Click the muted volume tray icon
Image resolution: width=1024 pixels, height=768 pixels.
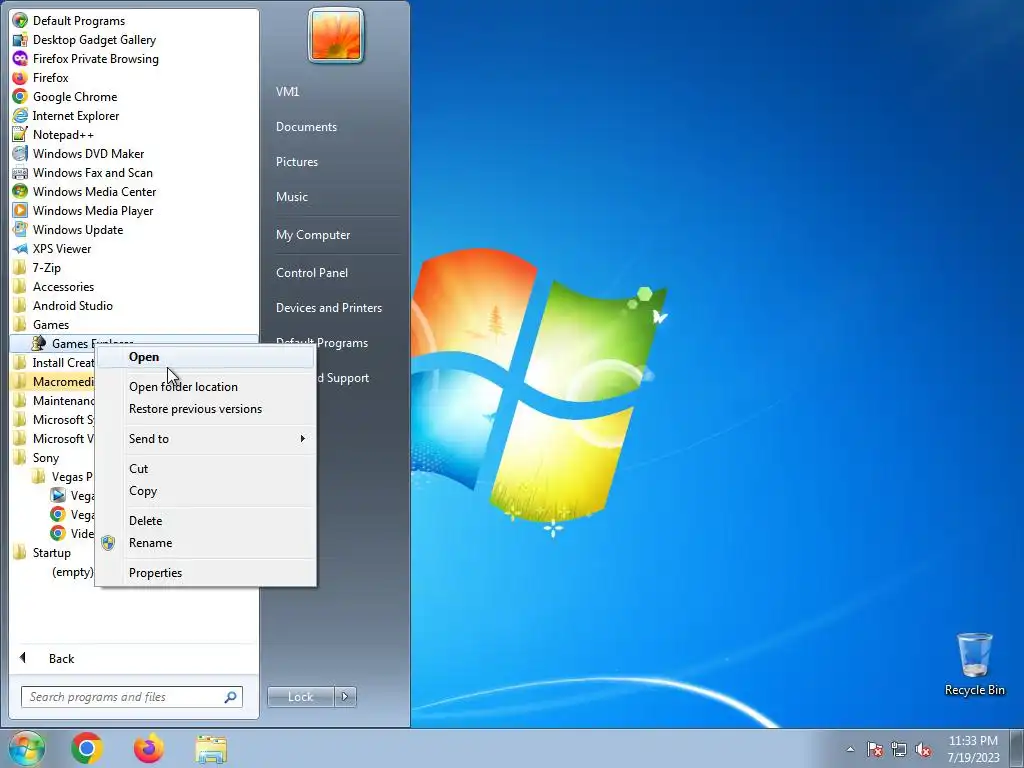(x=923, y=749)
